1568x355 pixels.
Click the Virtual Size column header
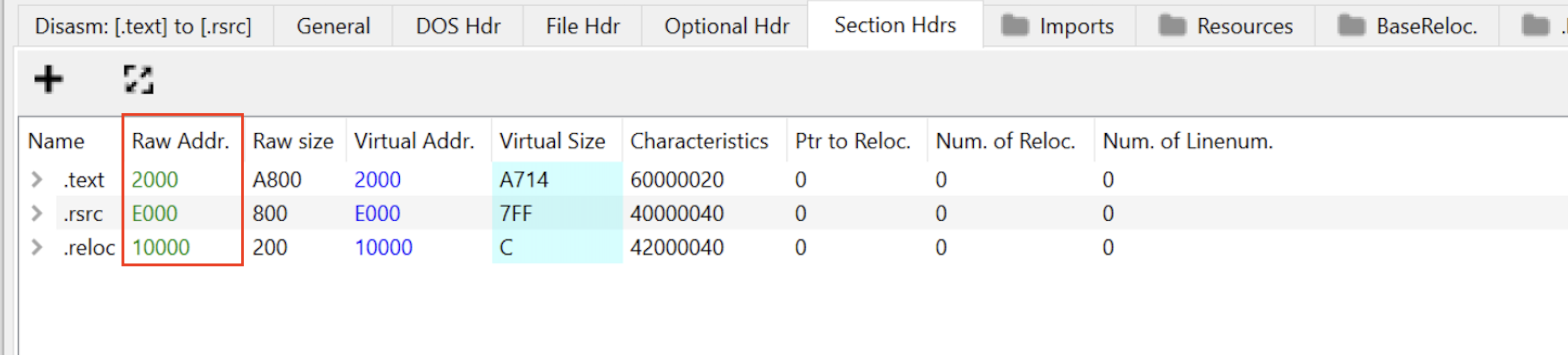point(552,141)
